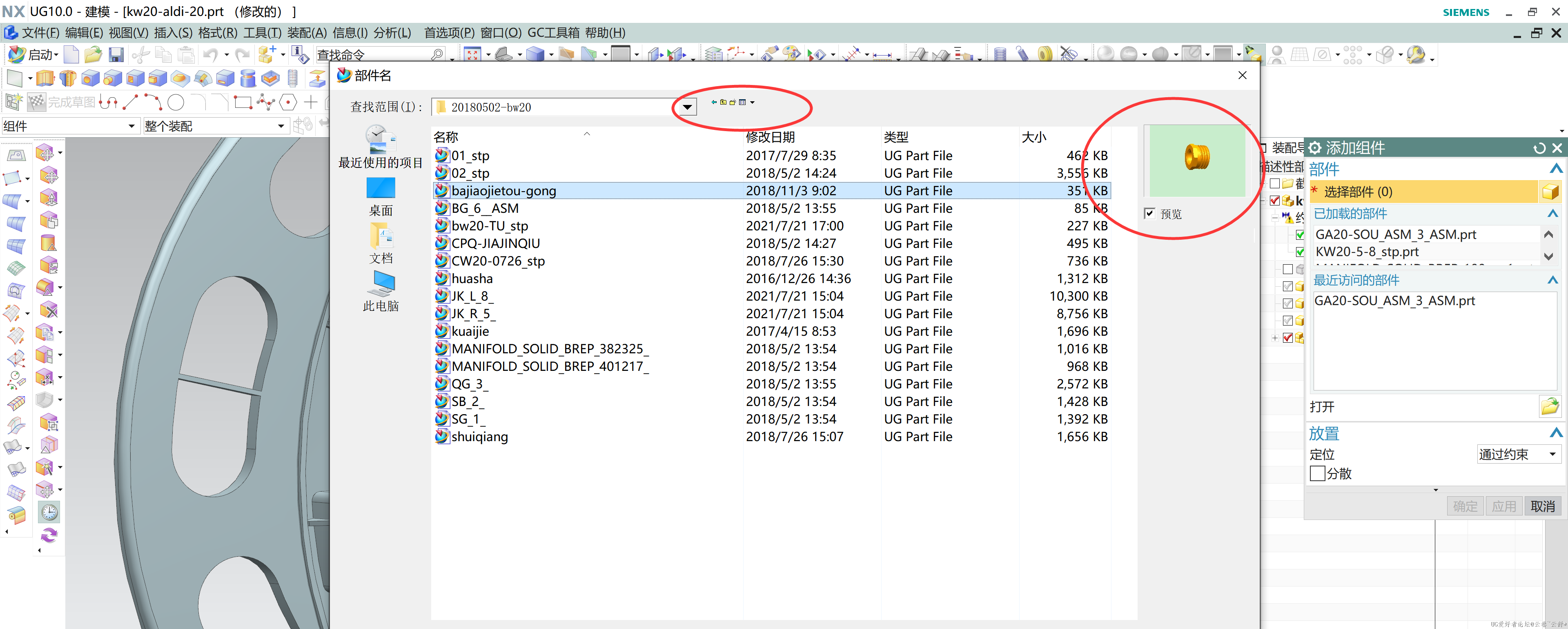Open the 桌面 location in the dialog sidebar
The height and width of the screenshot is (629, 1568).
(381, 196)
